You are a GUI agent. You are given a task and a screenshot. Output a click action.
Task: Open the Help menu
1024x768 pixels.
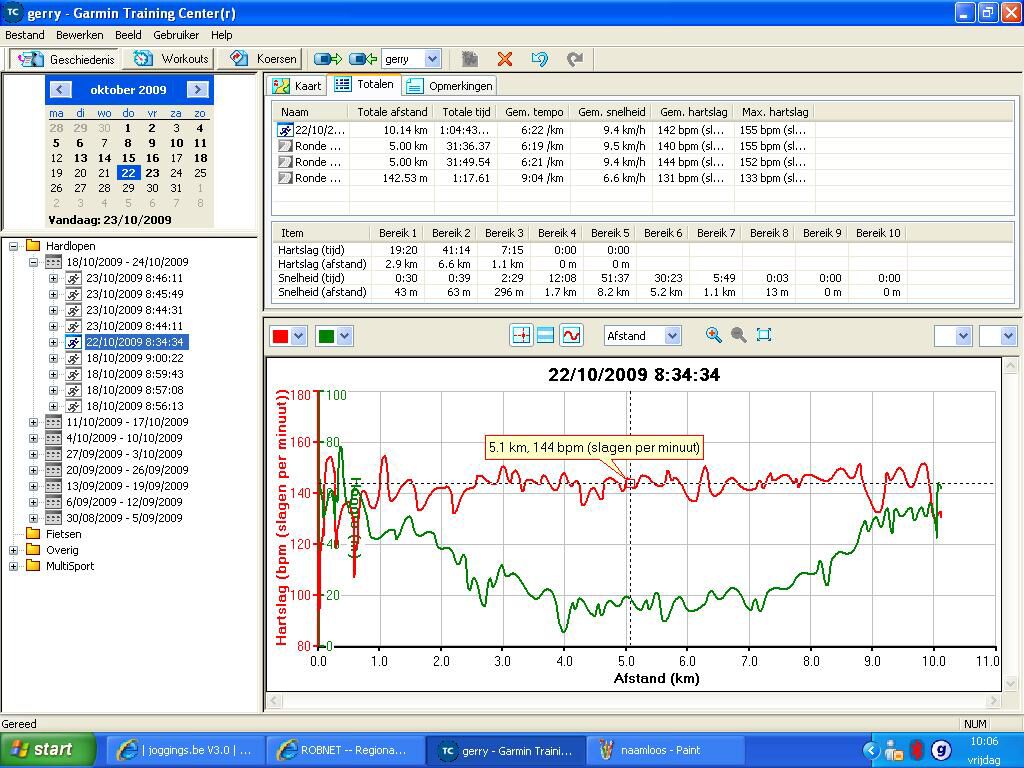pos(221,35)
